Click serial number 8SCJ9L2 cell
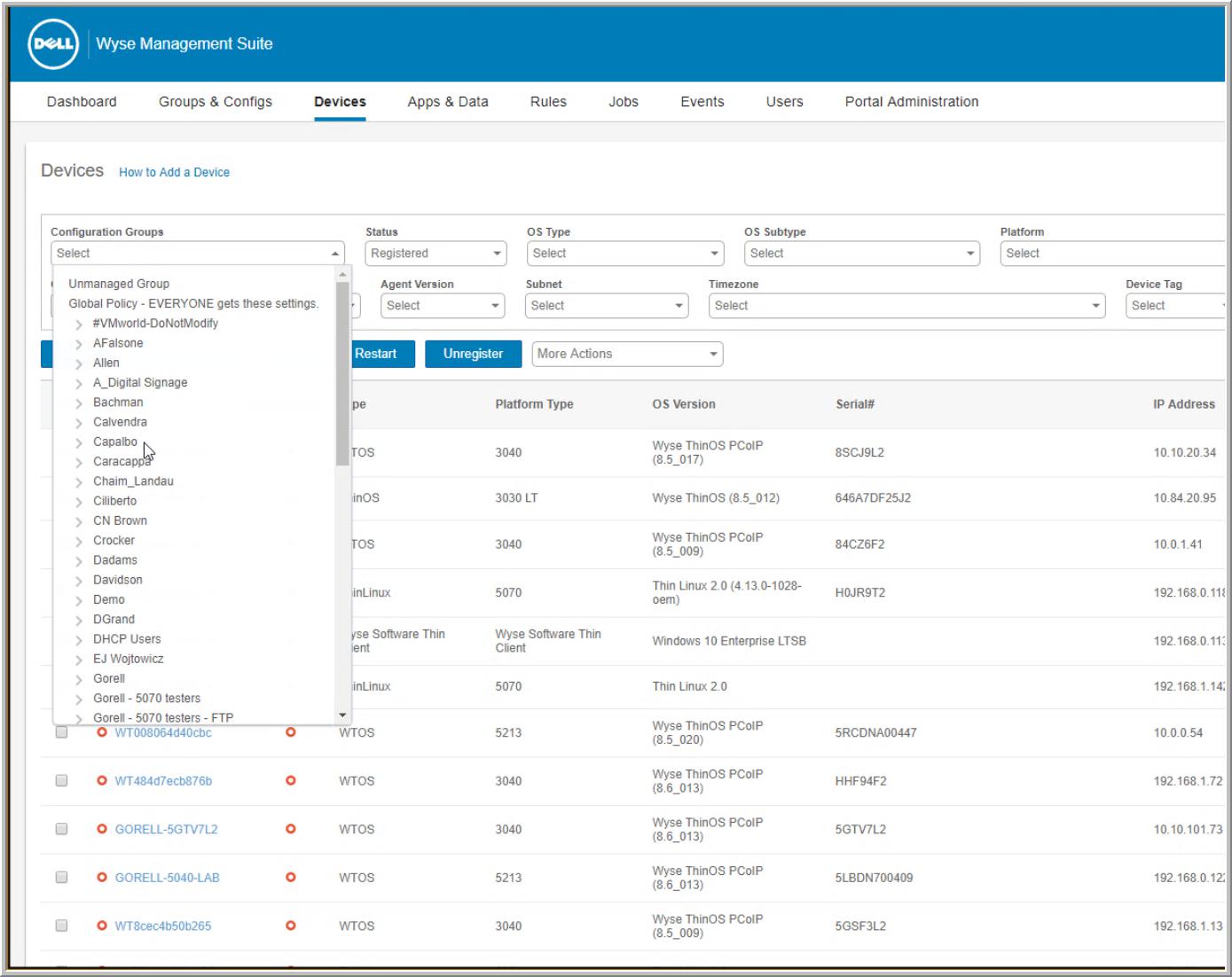 point(859,452)
